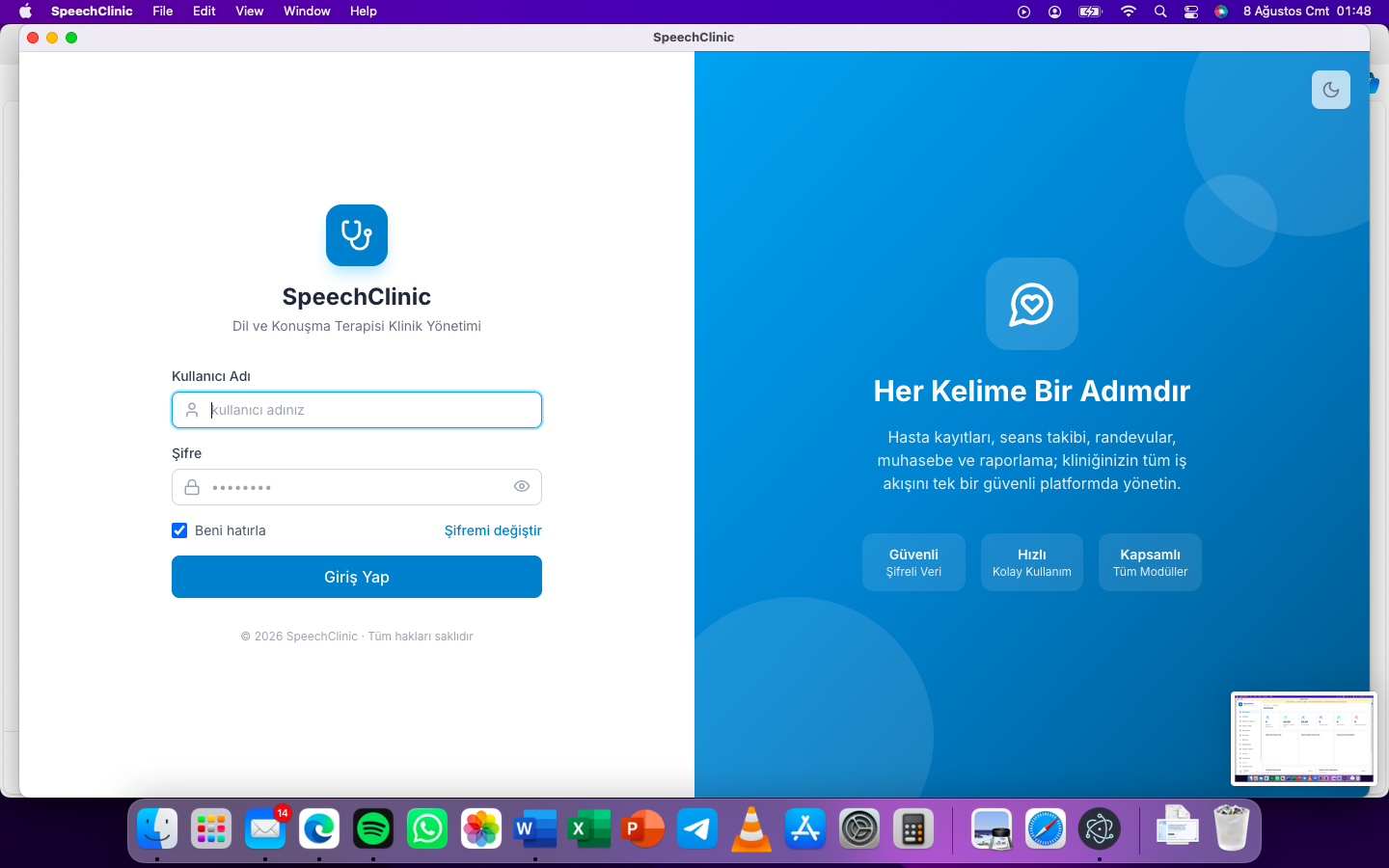Open System Settings from the dock
Viewport: 1389px width, 868px height.
coord(859,828)
